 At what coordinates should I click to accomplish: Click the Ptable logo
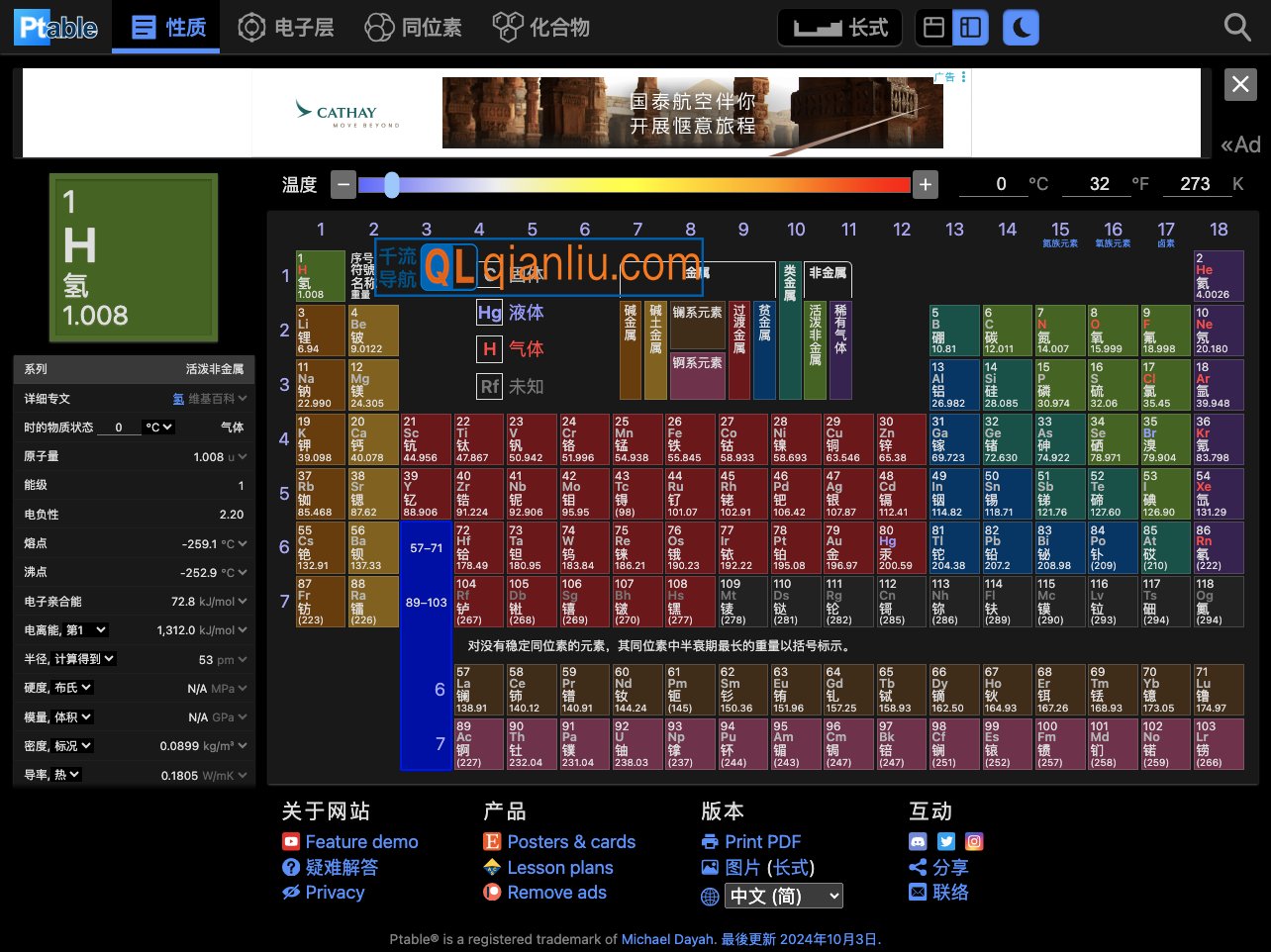pos(56,27)
